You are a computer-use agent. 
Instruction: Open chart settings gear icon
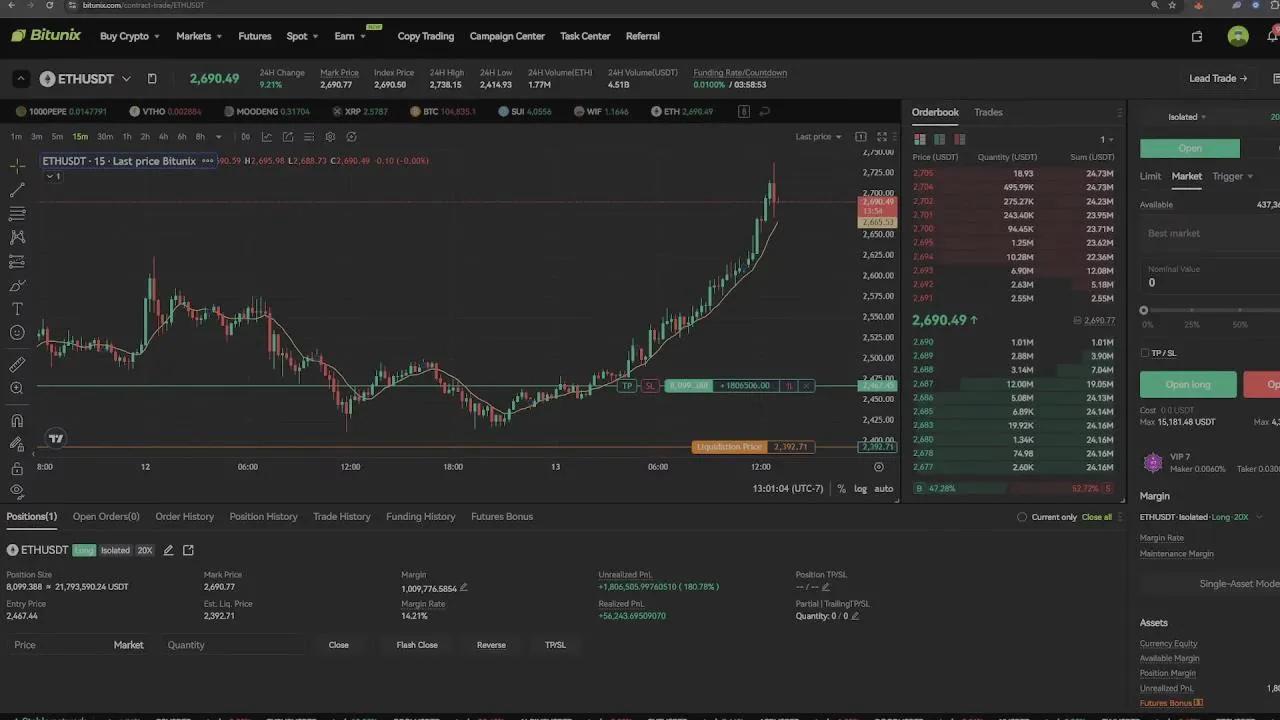point(330,137)
